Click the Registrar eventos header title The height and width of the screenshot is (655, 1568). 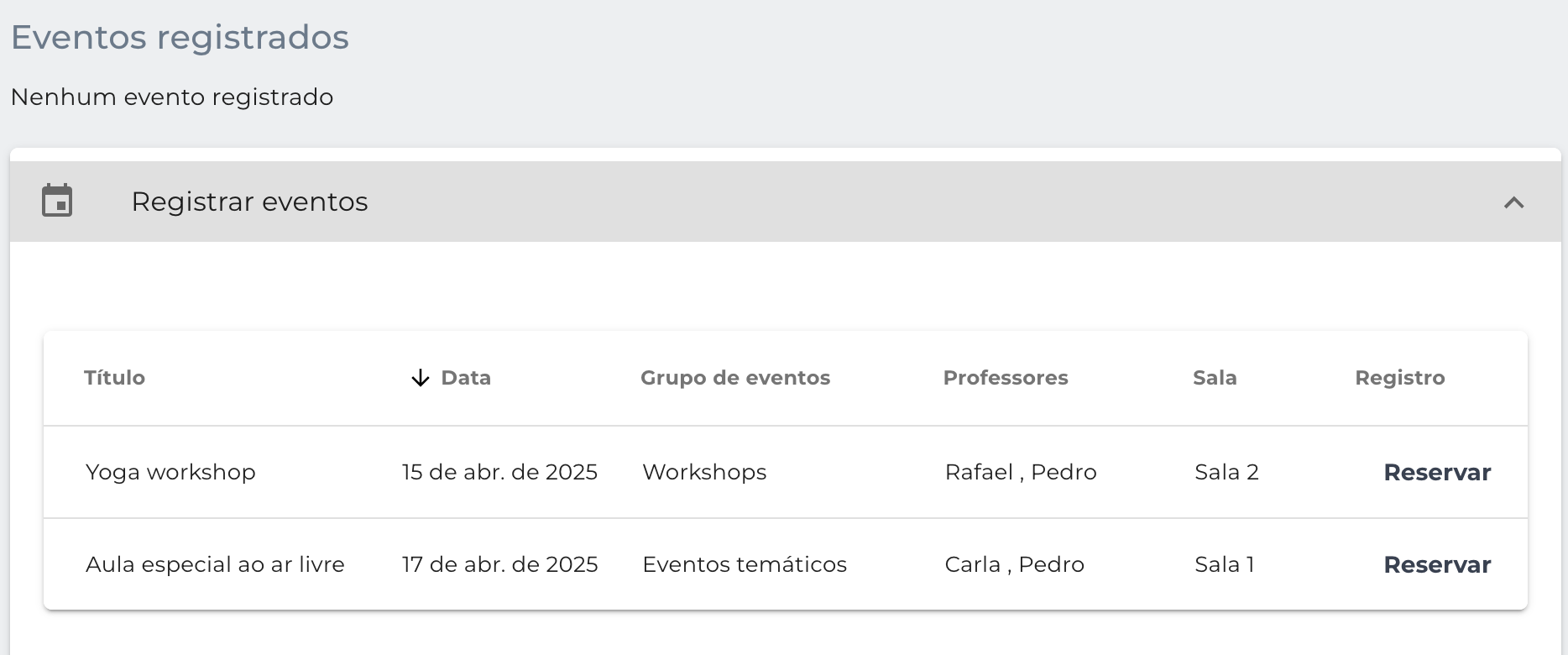click(249, 202)
